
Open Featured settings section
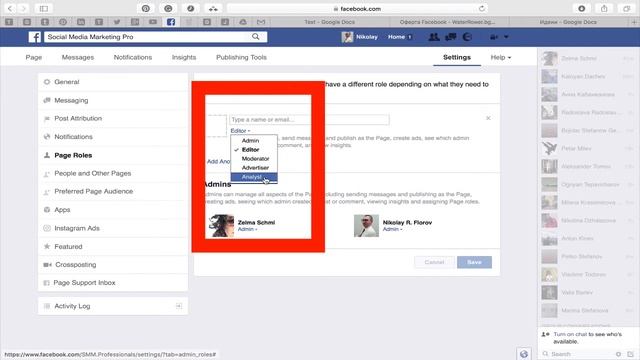click(113, 247)
